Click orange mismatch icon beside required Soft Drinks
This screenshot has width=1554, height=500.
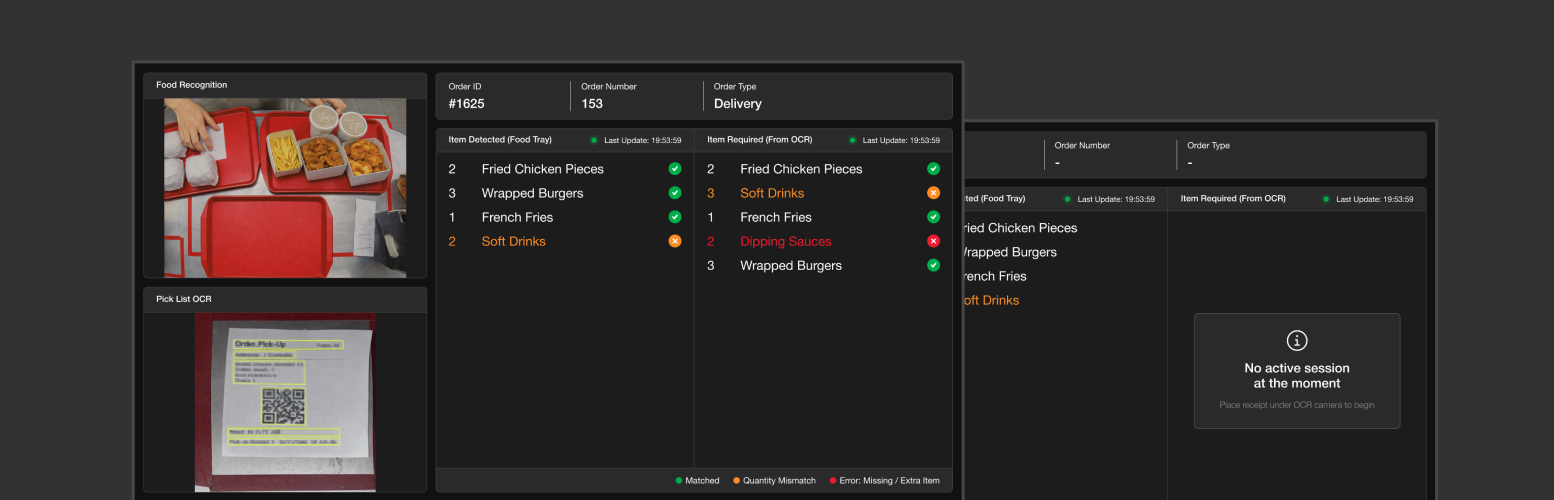point(933,193)
